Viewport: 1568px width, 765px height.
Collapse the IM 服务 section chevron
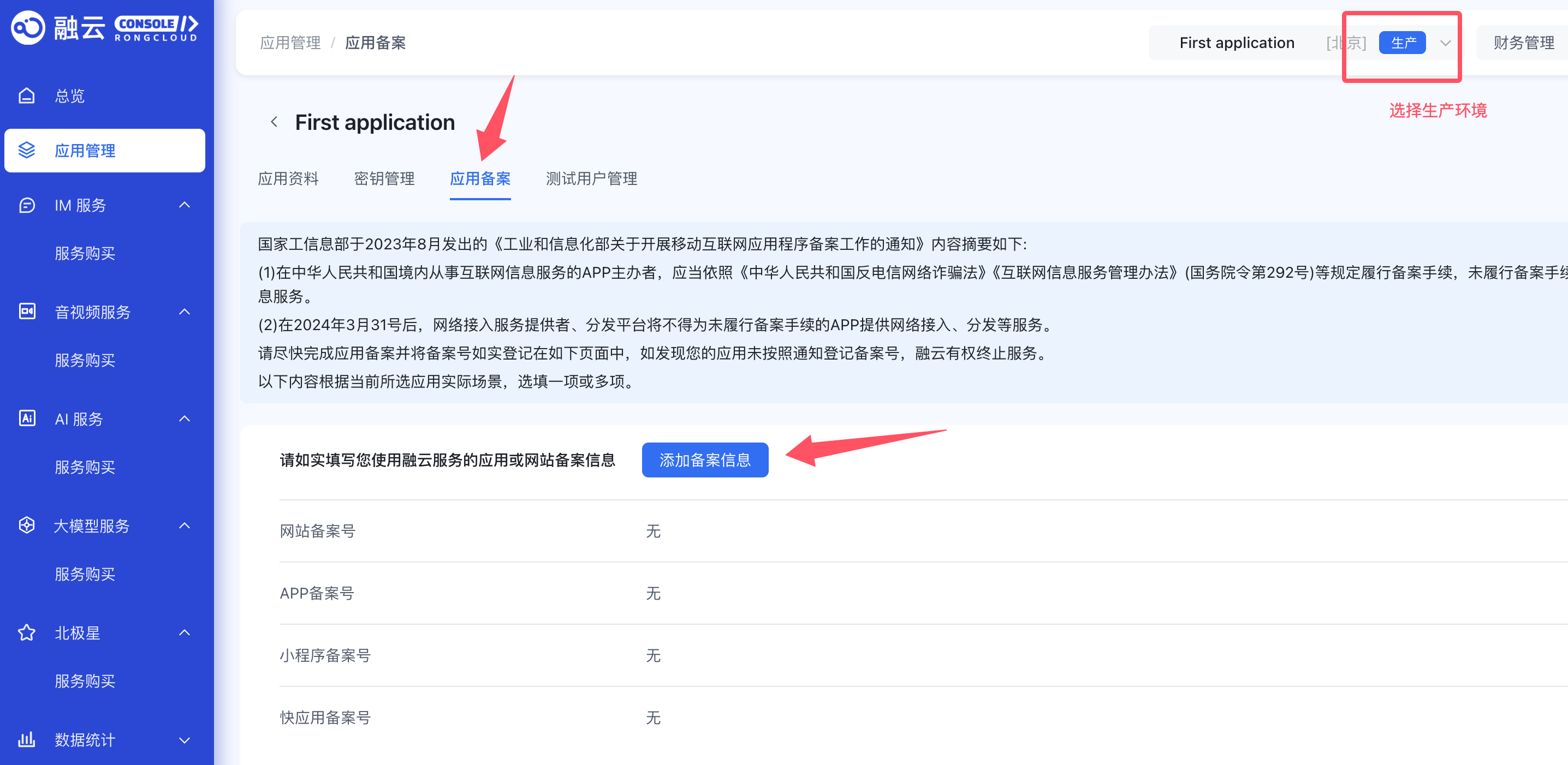[185, 205]
